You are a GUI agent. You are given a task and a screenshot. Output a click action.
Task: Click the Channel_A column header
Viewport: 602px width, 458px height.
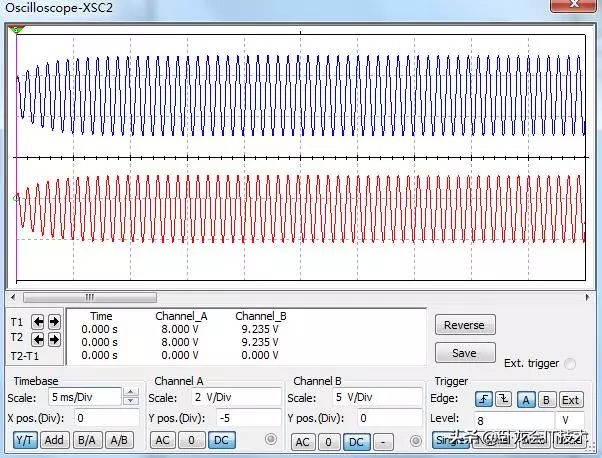pos(181,316)
